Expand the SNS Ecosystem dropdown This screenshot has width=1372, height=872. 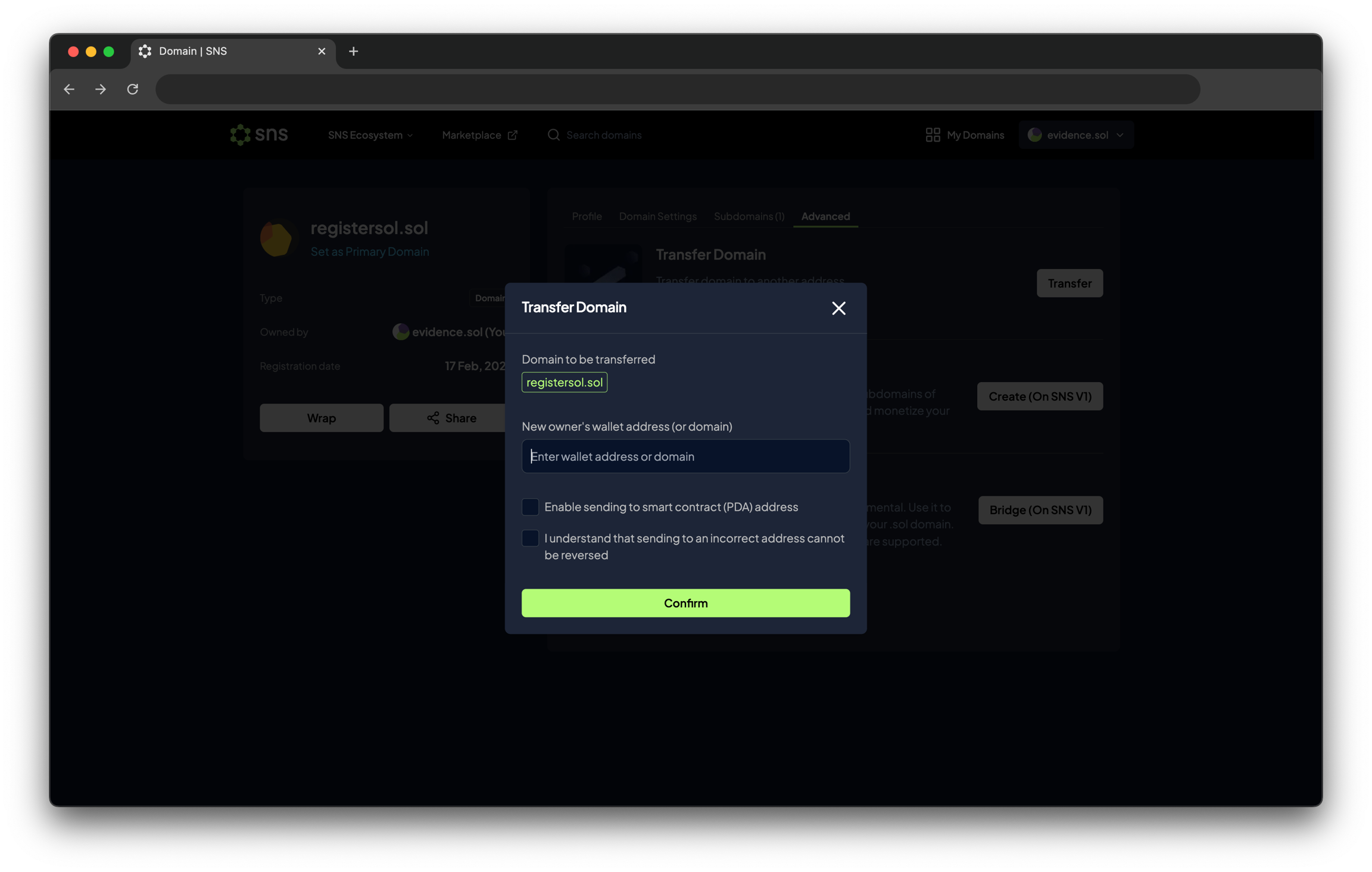(370, 135)
